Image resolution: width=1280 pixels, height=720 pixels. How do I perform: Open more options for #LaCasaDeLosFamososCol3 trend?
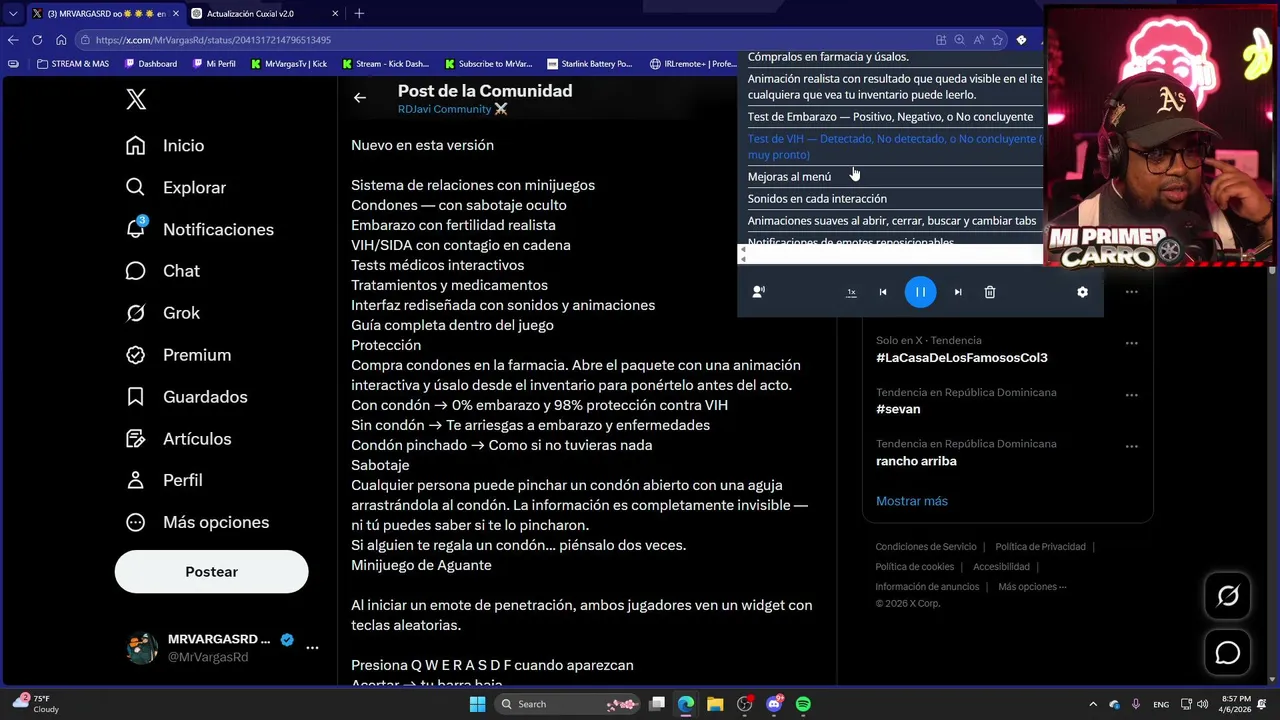1131,343
